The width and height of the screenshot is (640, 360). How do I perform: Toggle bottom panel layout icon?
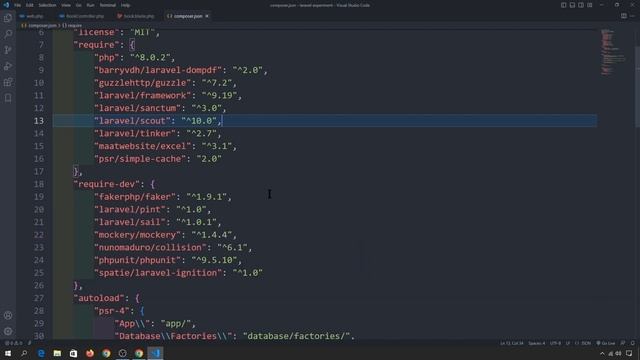pos(572,5)
